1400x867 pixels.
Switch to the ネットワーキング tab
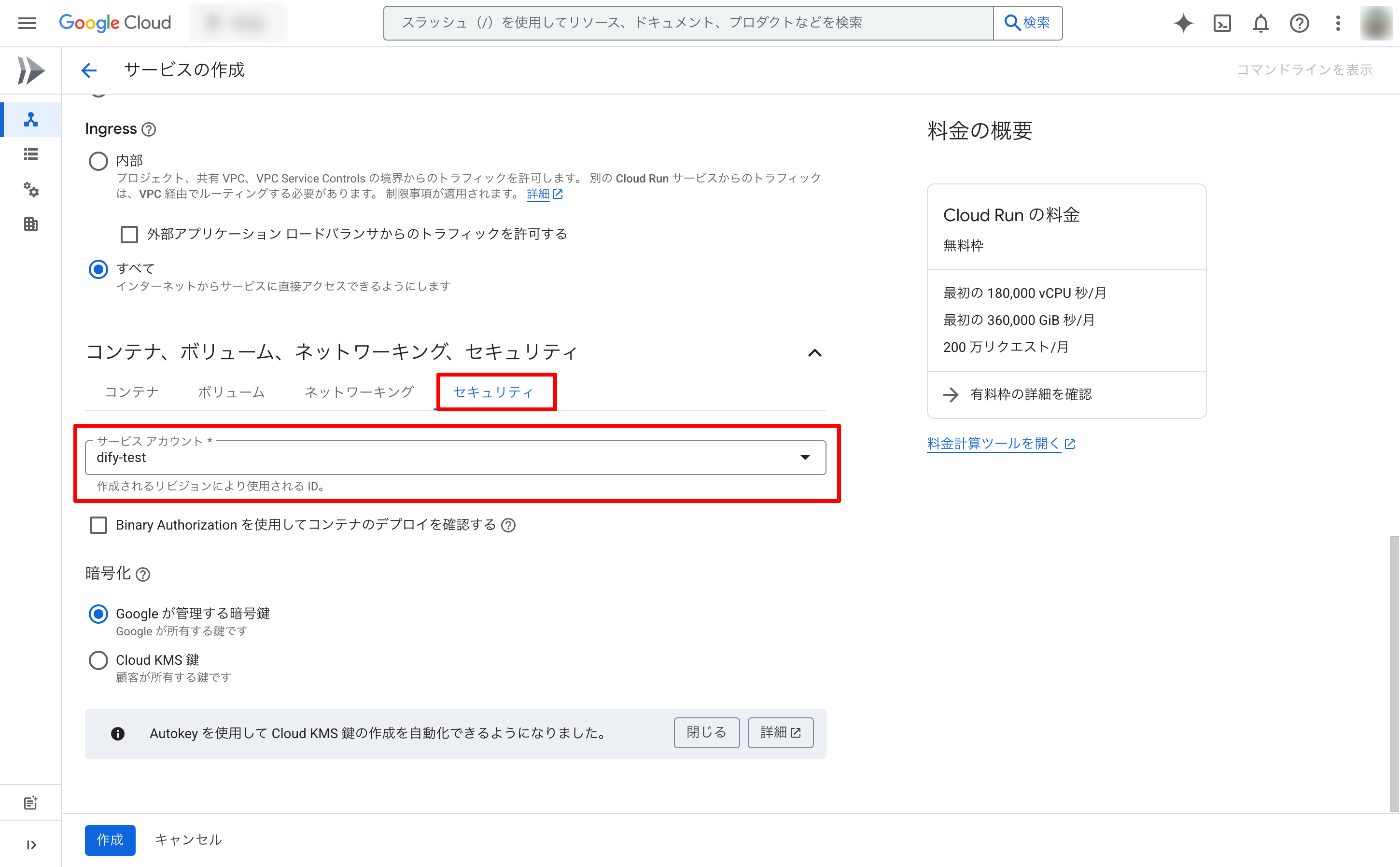[359, 392]
